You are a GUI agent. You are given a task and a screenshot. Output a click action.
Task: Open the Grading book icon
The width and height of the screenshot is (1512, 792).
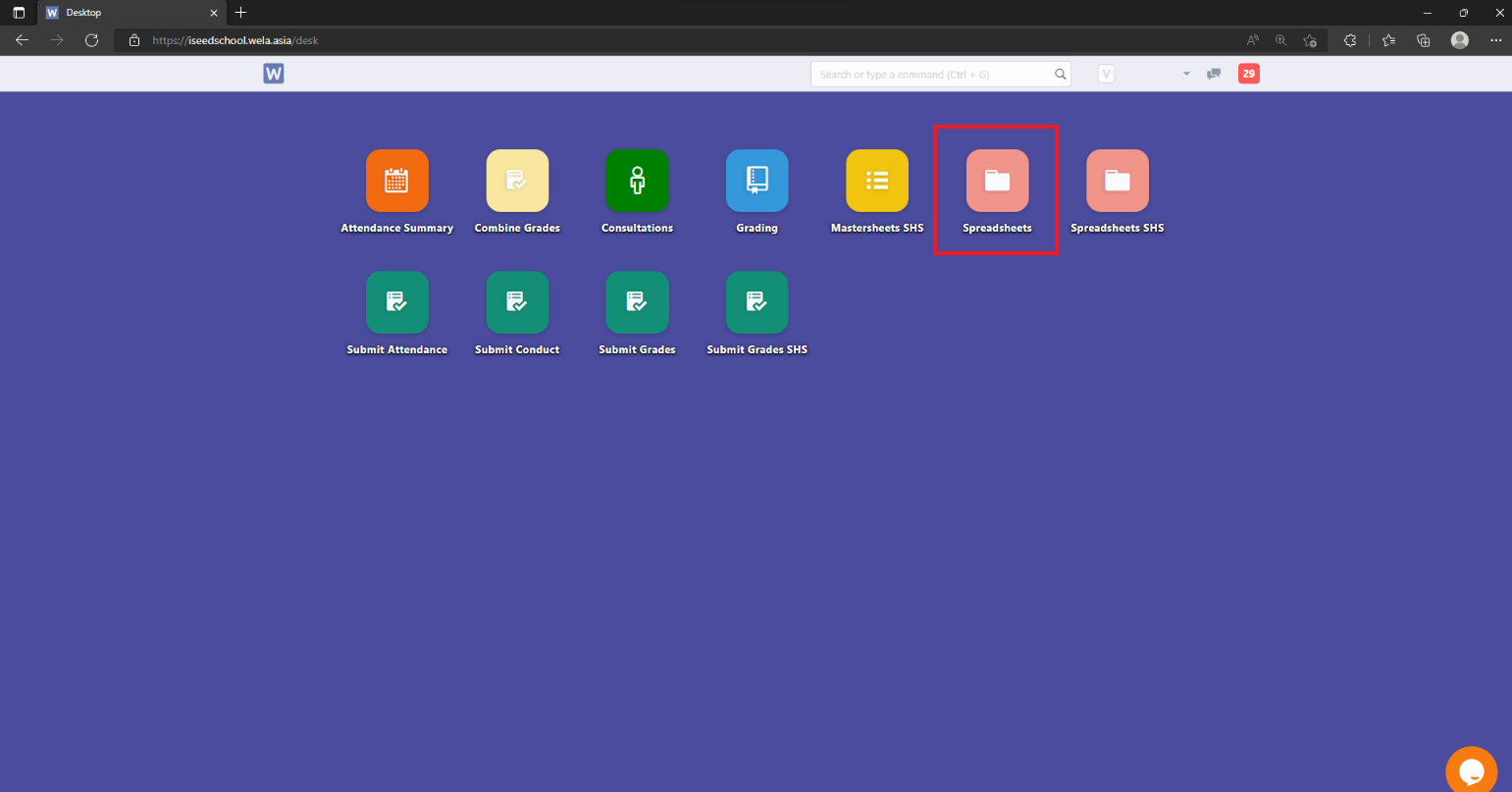[756, 181]
